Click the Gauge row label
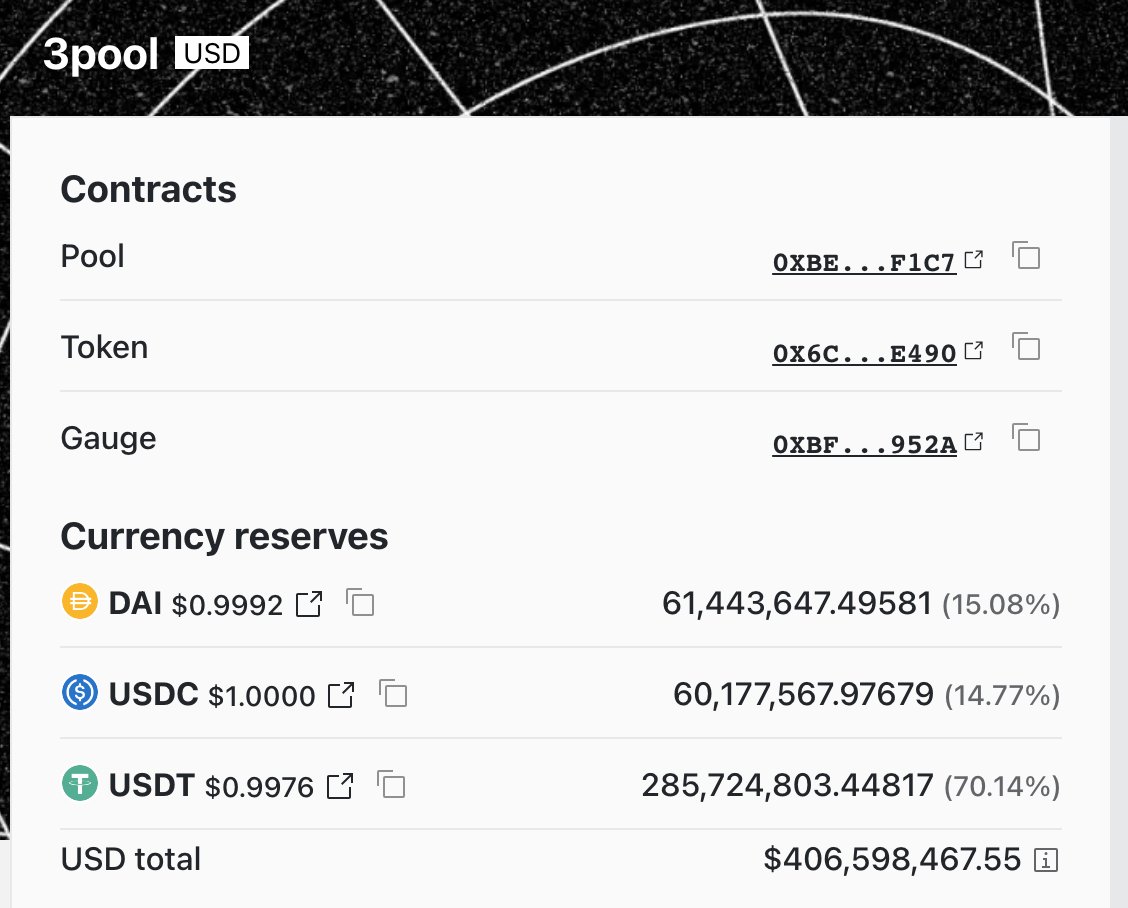The height and width of the screenshot is (908, 1128). point(109,438)
